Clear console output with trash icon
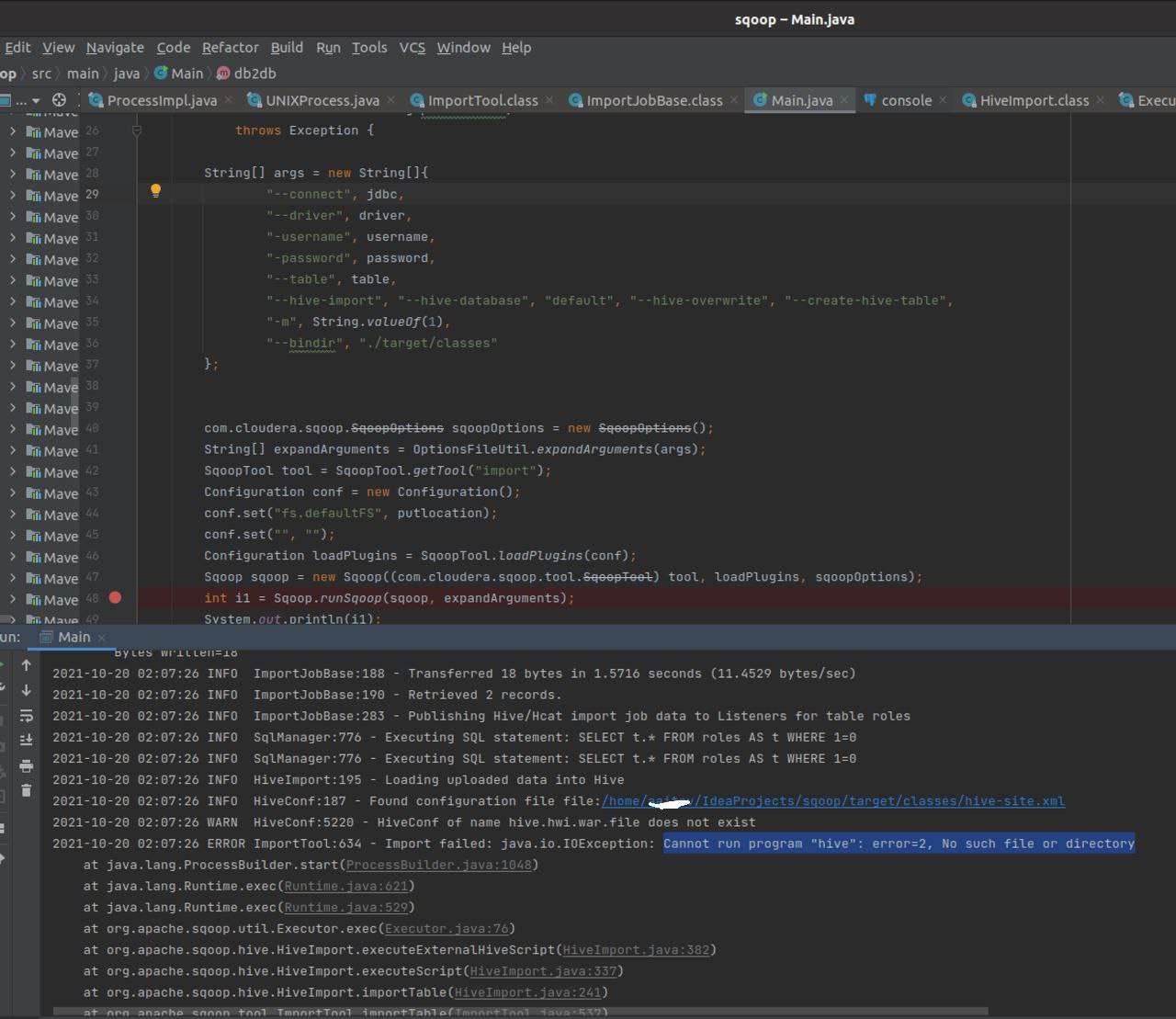 coord(27,791)
